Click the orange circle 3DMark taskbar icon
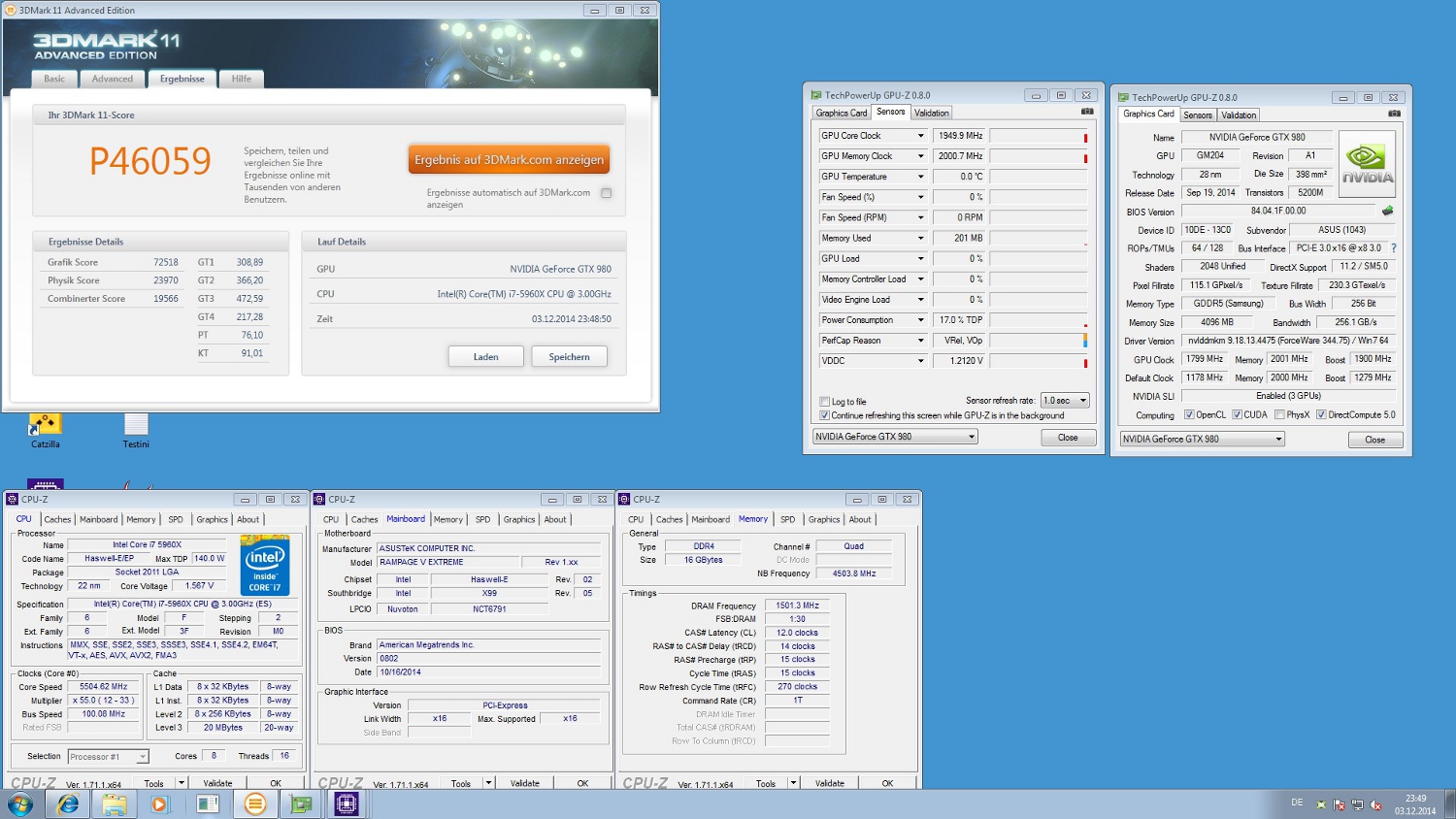The width and height of the screenshot is (1456, 819). [254, 803]
